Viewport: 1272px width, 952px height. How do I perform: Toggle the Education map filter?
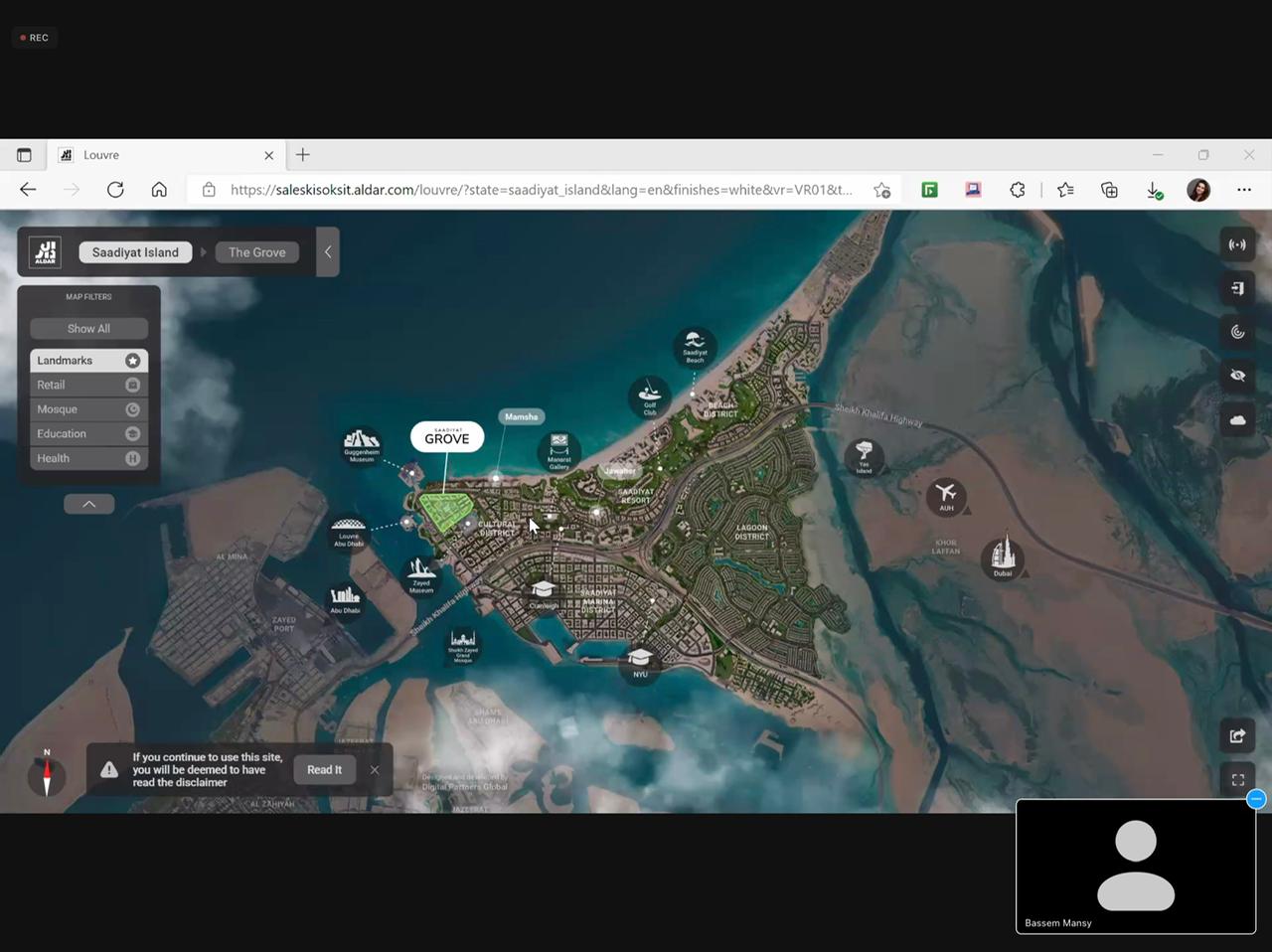click(x=88, y=433)
